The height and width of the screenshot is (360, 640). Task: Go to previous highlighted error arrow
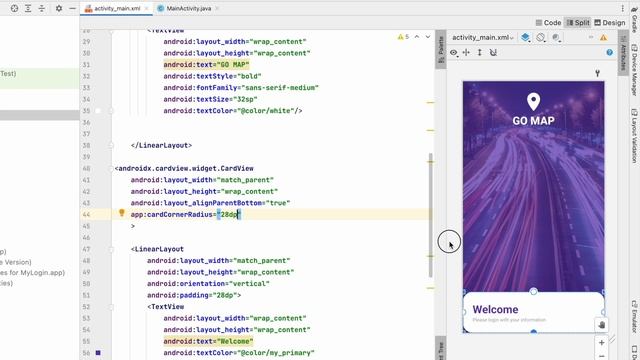point(417,37)
